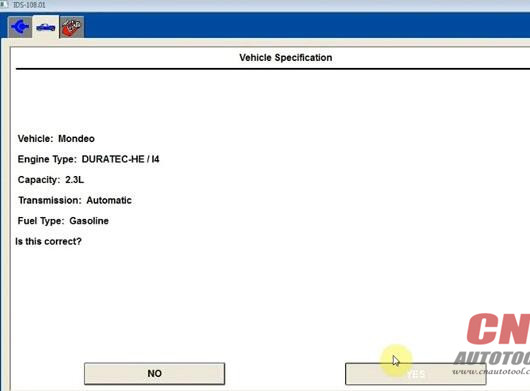Confirm vehicle specification with YES button
Image resolution: width=530 pixels, height=391 pixels.
(x=415, y=374)
